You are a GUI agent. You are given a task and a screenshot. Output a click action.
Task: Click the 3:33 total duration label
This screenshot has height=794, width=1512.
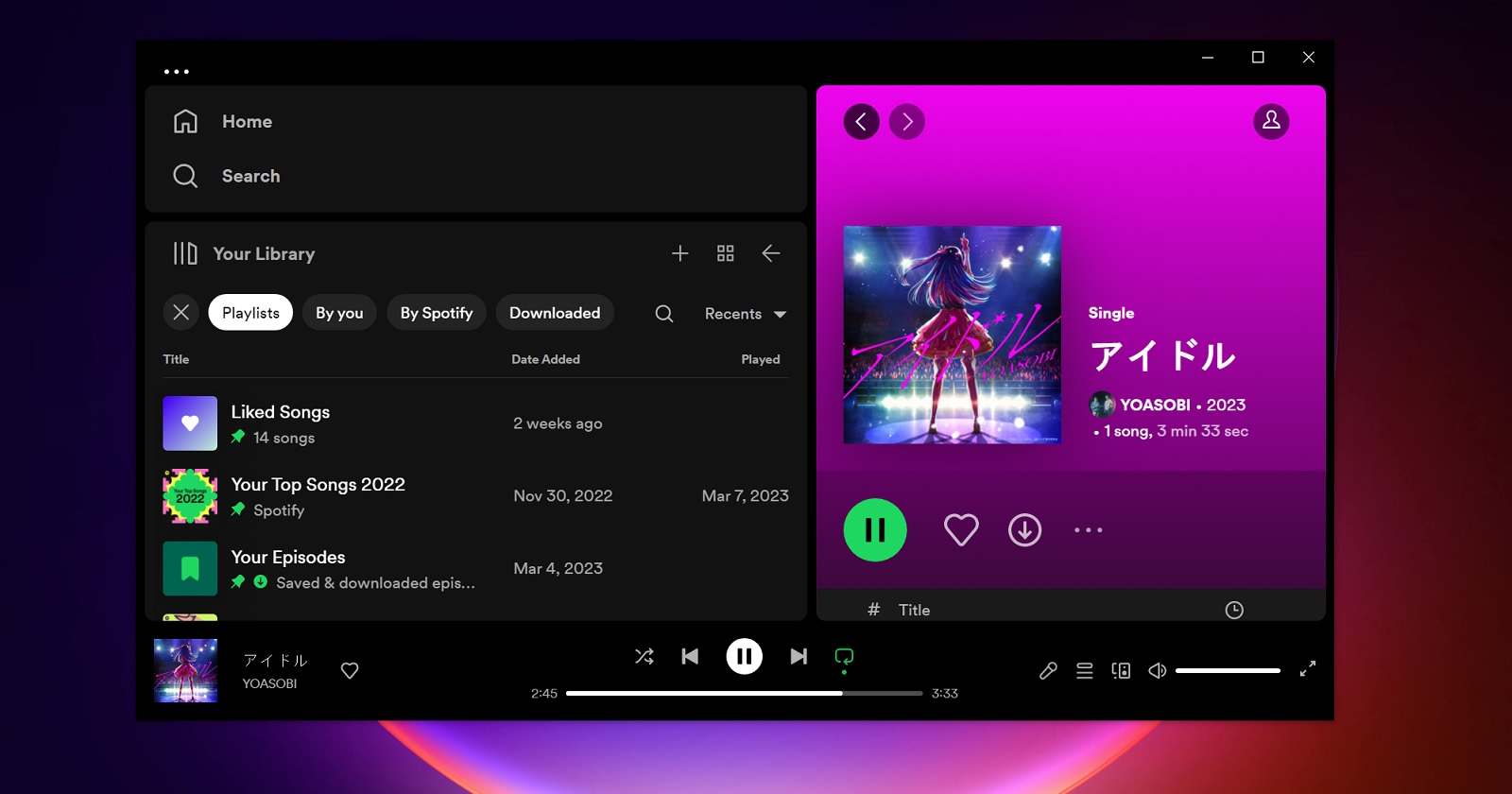coord(945,693)
